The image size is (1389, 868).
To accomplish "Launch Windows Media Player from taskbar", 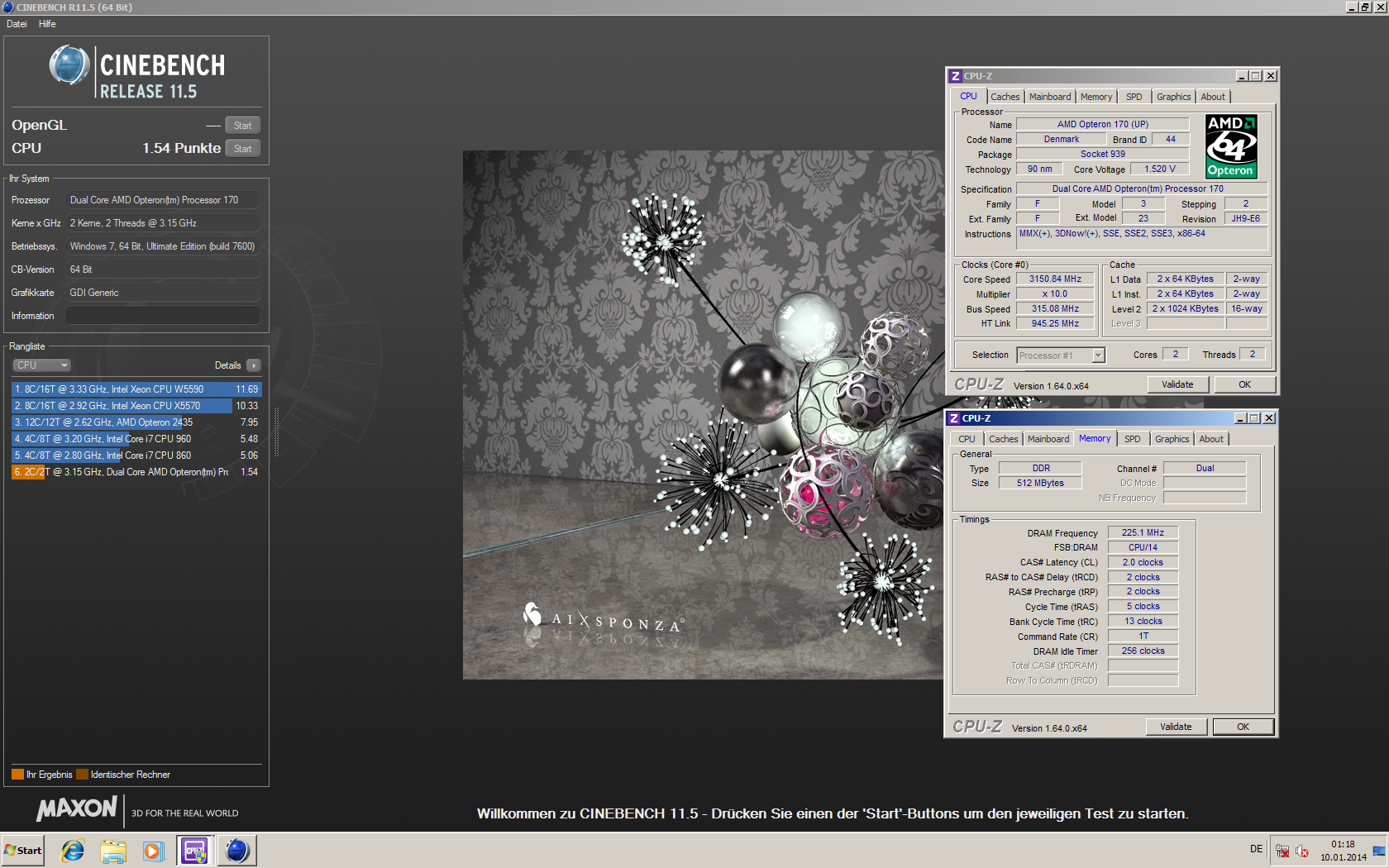I will tap(153, 851).
